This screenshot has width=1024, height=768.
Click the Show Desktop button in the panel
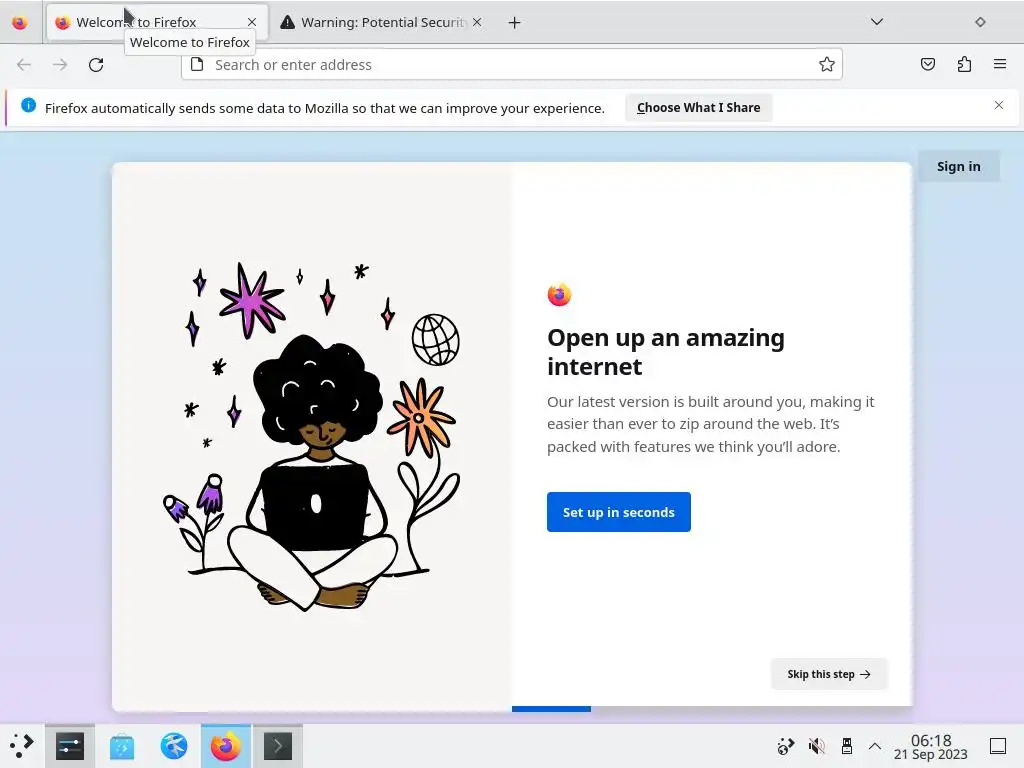click(x=998, y=746)
